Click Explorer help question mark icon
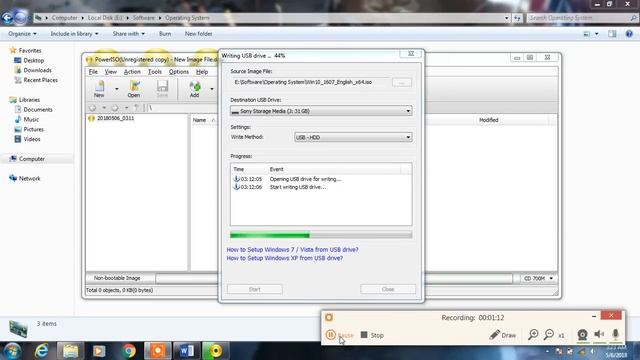 coord(629,34)
